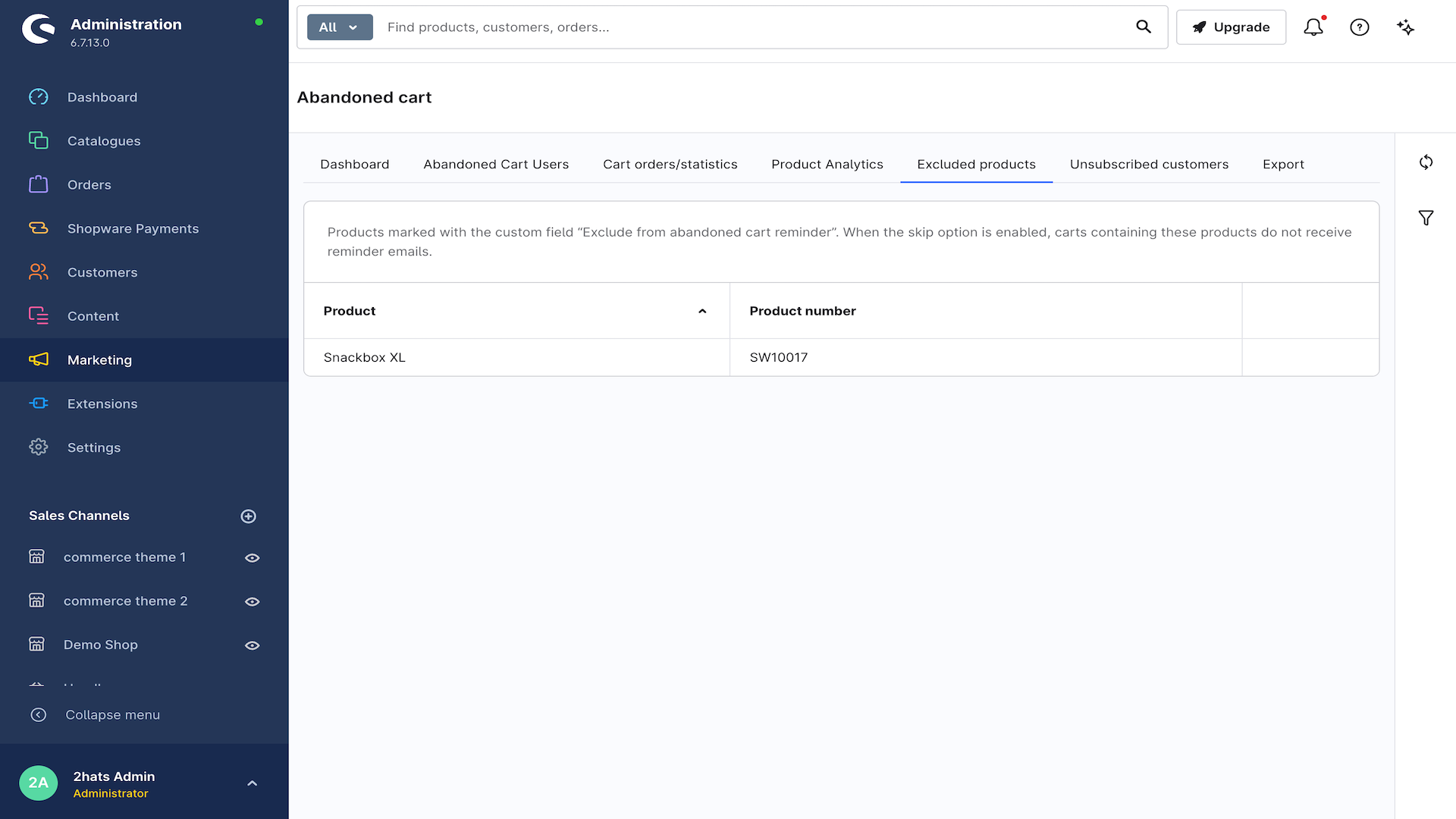Open the abandoned cart Dashboard tab
The width and height of the screenshot is (1456, 819).
[x=355, y=165]
